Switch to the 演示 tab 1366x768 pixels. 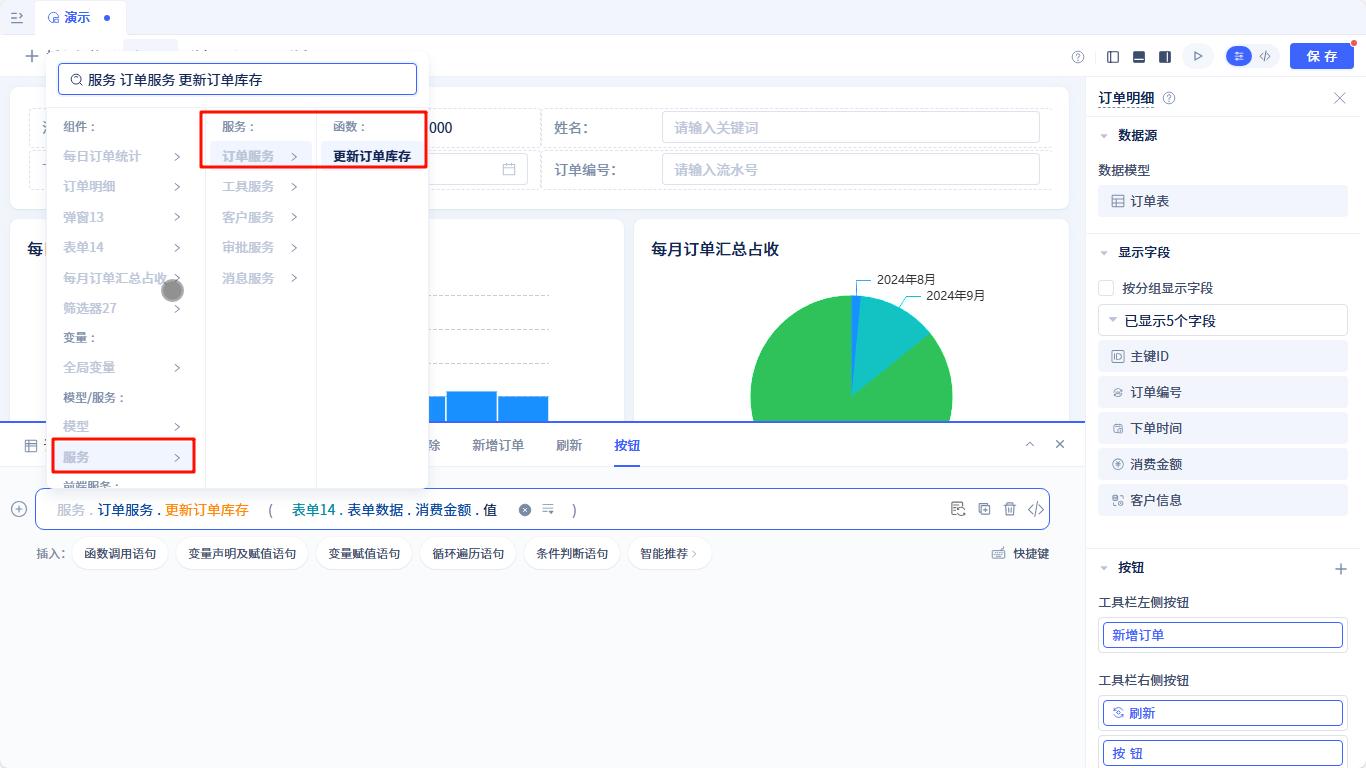77,17
